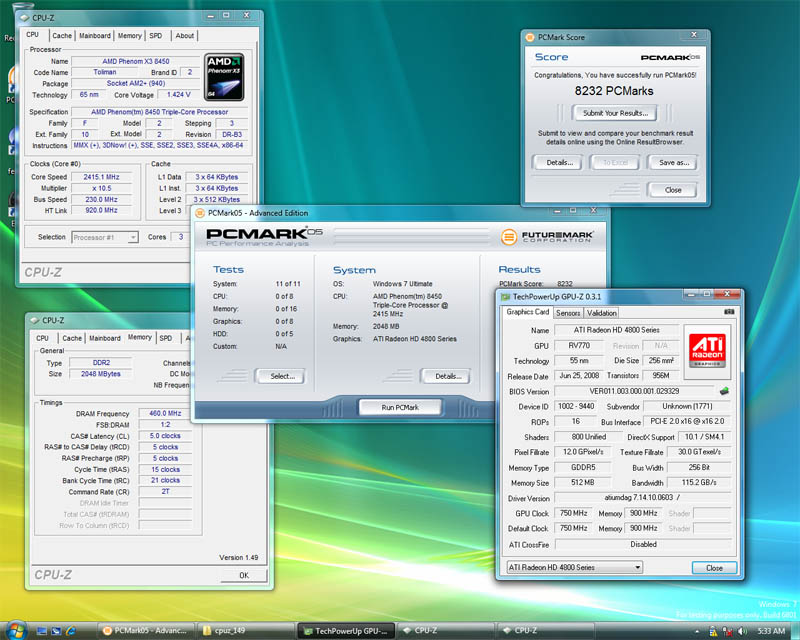Launch Internet Explorer from quick launch
The width and height of the screenshot is (800, 640).
(71, 631)
